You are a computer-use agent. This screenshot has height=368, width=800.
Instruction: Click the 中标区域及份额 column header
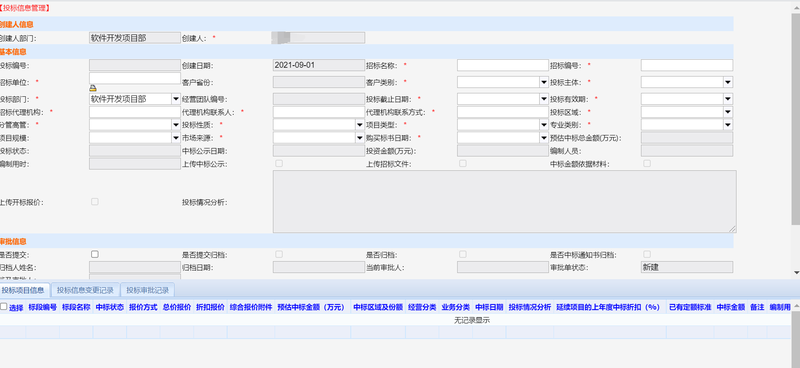(378, 307)
